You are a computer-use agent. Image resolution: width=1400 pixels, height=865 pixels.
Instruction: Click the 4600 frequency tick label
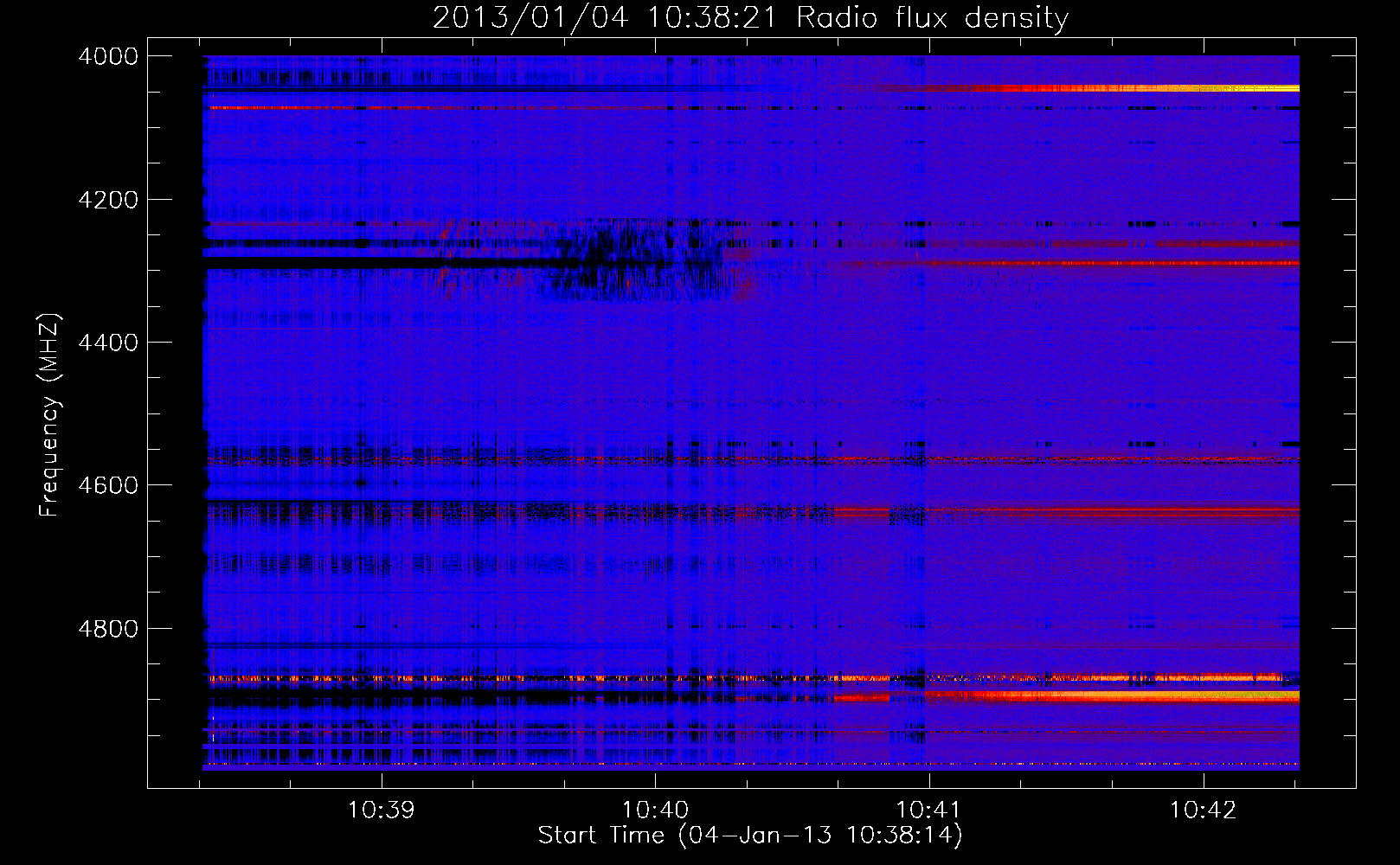[108, 485]
